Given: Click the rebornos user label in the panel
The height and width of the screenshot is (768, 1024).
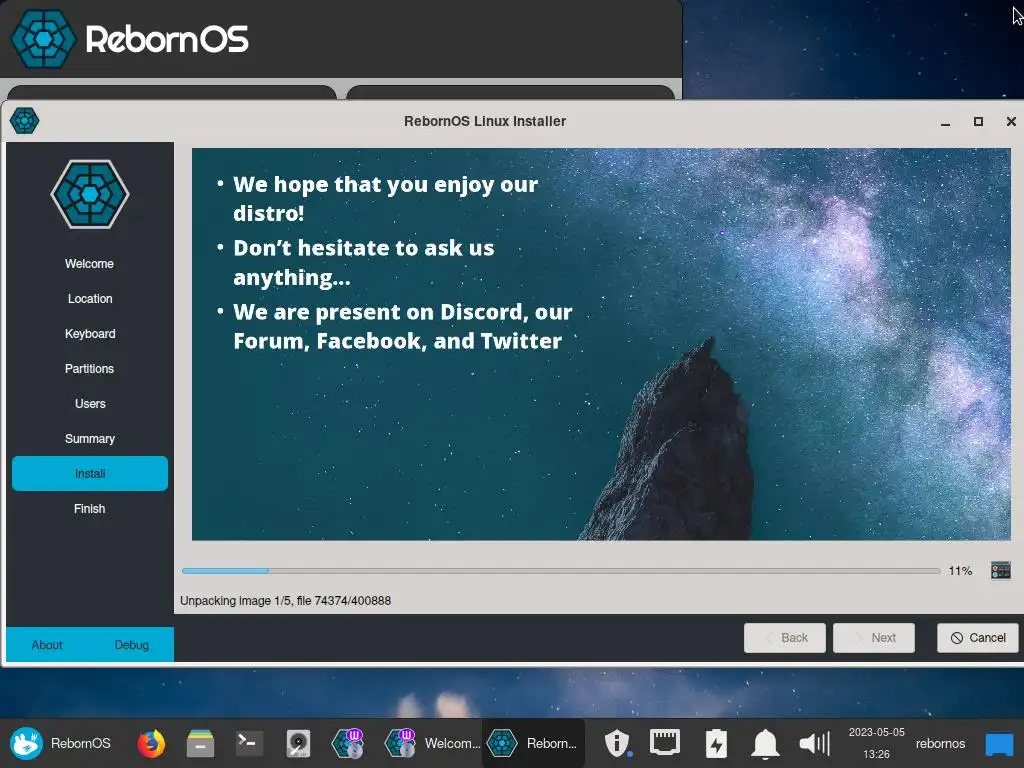Looking at the screenshot, I should 940,743.
